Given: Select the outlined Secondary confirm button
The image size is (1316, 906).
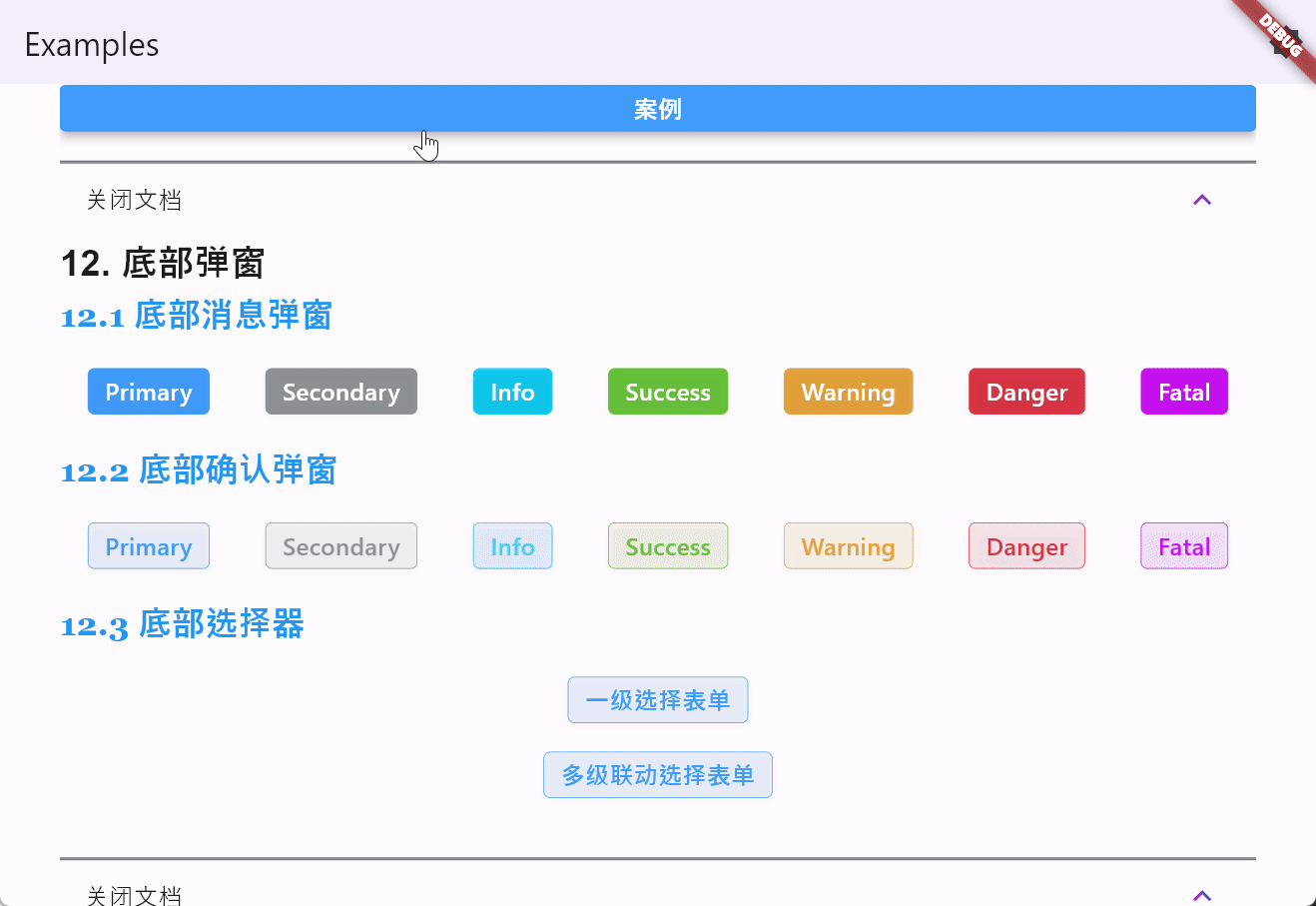Looking at the screenshot, I should click(340, 545).
